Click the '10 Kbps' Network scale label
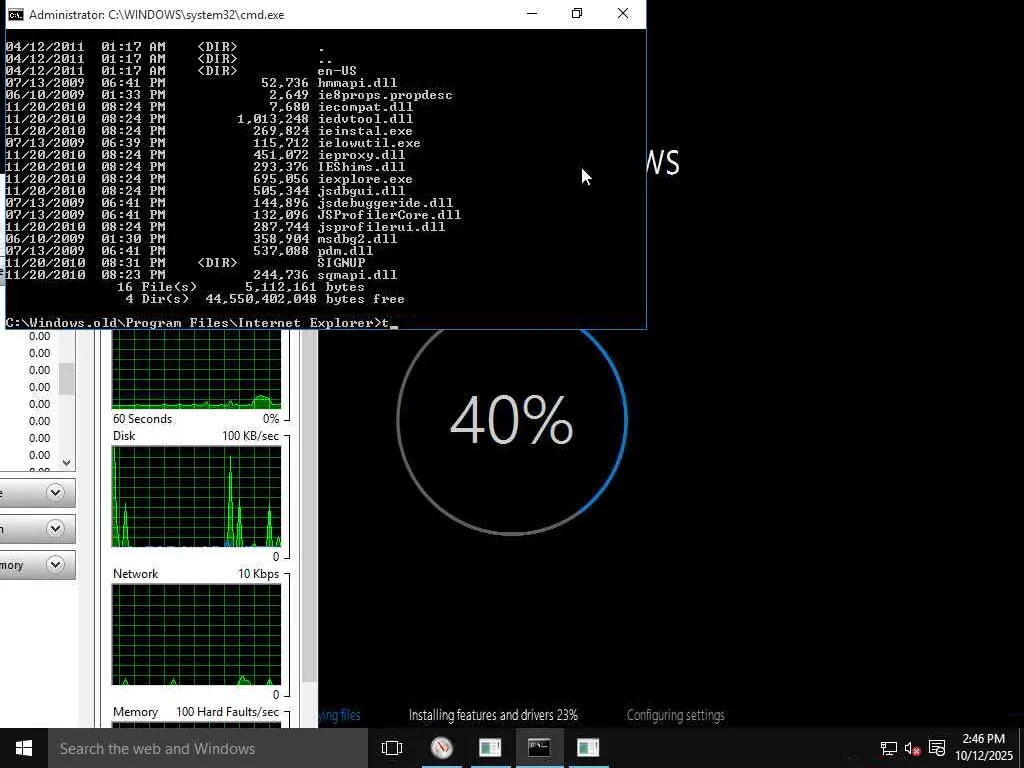This screenshot has width=1024, height=768. click(x=258, y=573)
